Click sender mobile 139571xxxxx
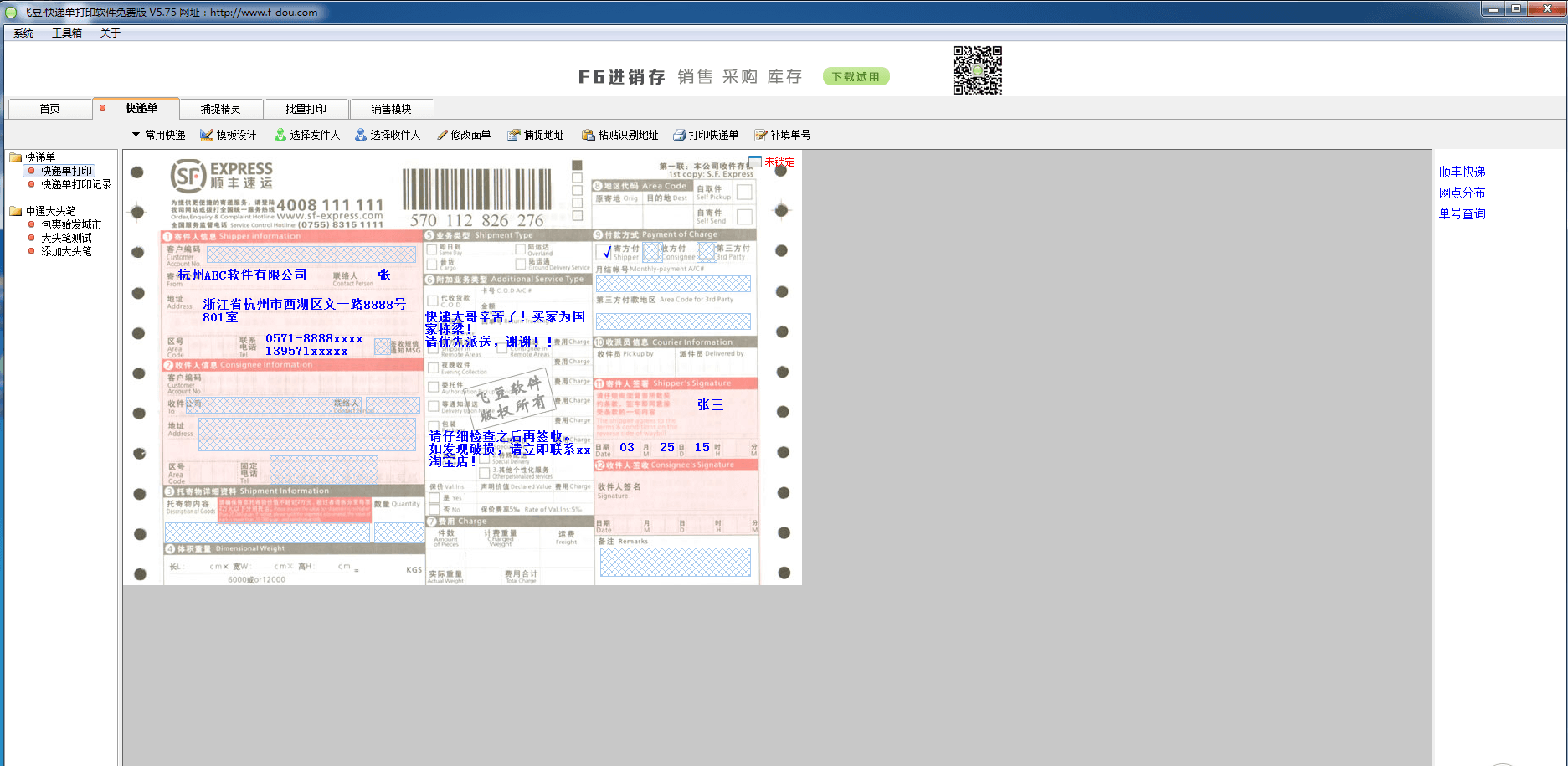Viewport: 1568px width, 766px height. coord(306,351)
